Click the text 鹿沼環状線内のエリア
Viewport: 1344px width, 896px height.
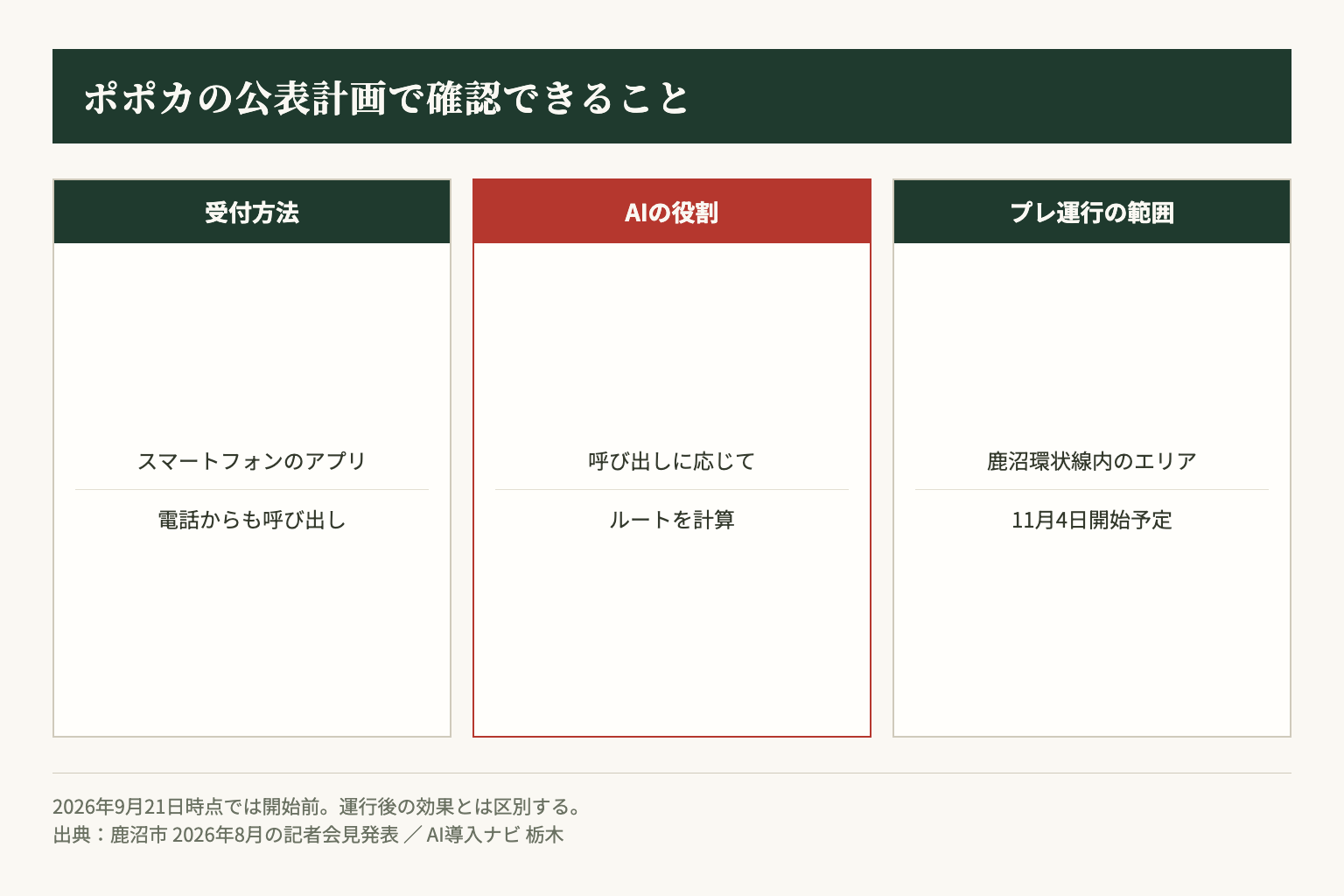pos(1092,461)
